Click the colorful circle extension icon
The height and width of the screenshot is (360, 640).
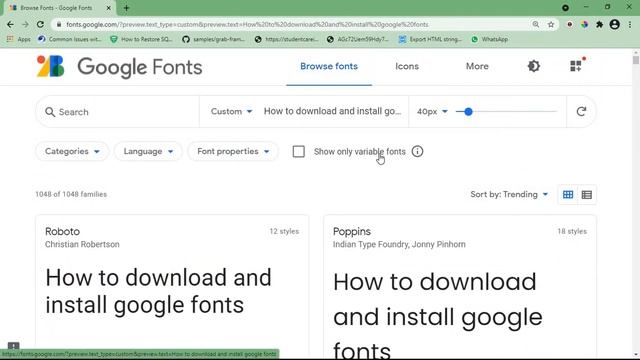(584, 24)
